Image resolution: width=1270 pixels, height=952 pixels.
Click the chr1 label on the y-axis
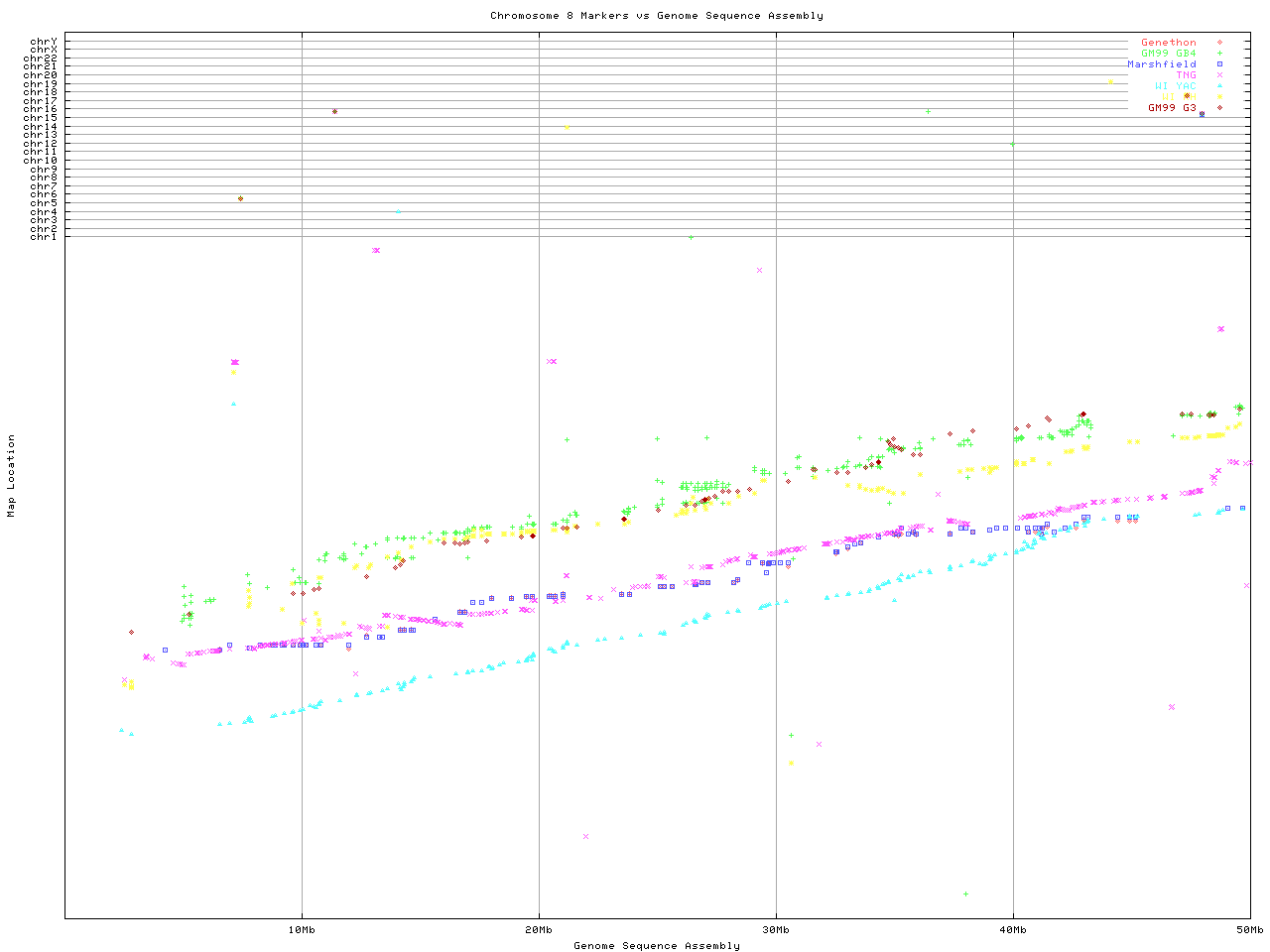point(43,236)
